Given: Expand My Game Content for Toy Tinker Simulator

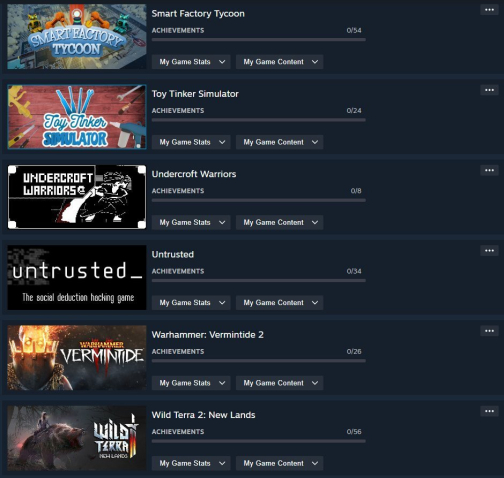Looking at the screenshot, I should coord(279,142).
